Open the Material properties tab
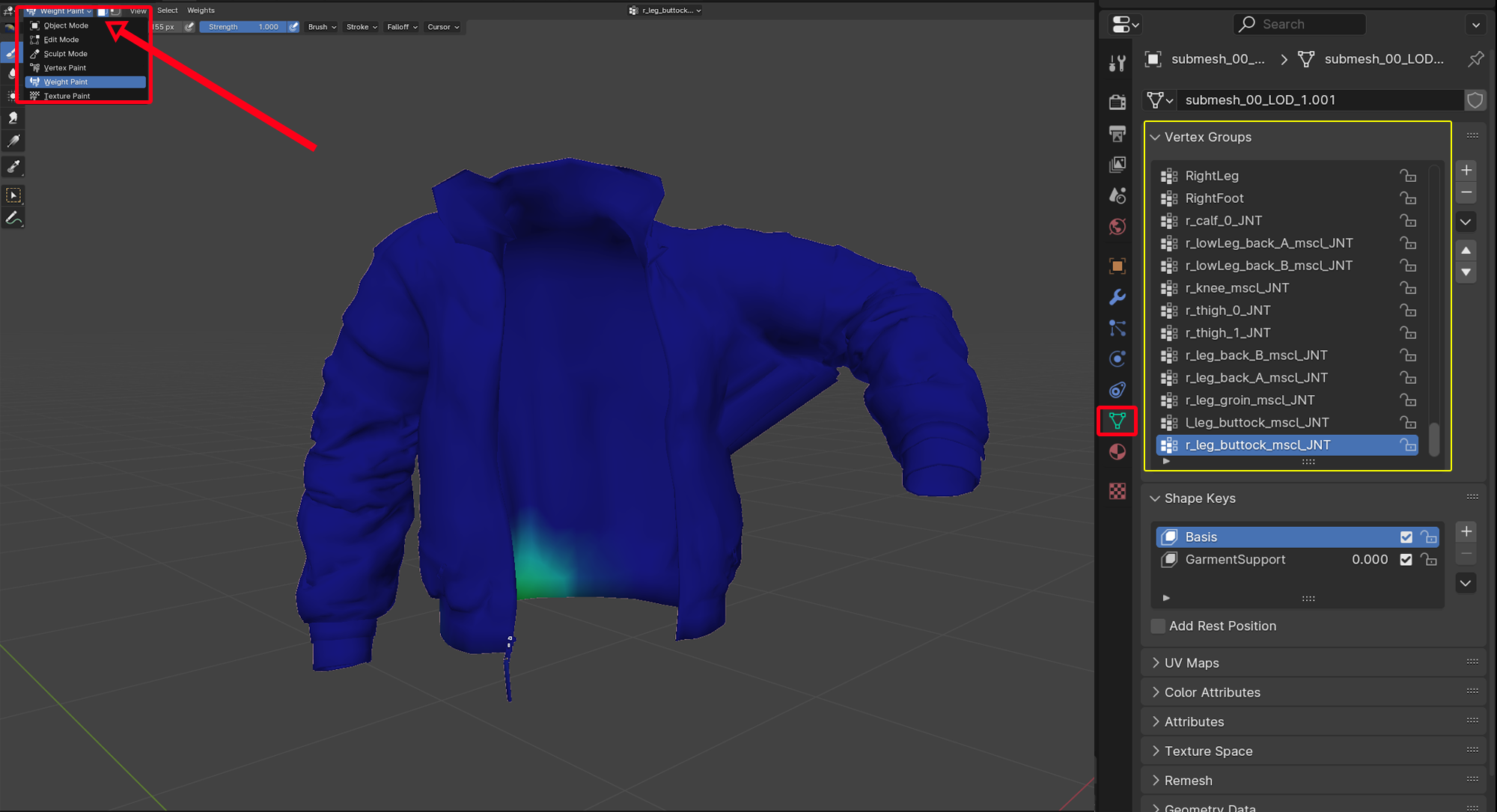The height and width of the screenshot is (812, 1497). coord(1117,452)
